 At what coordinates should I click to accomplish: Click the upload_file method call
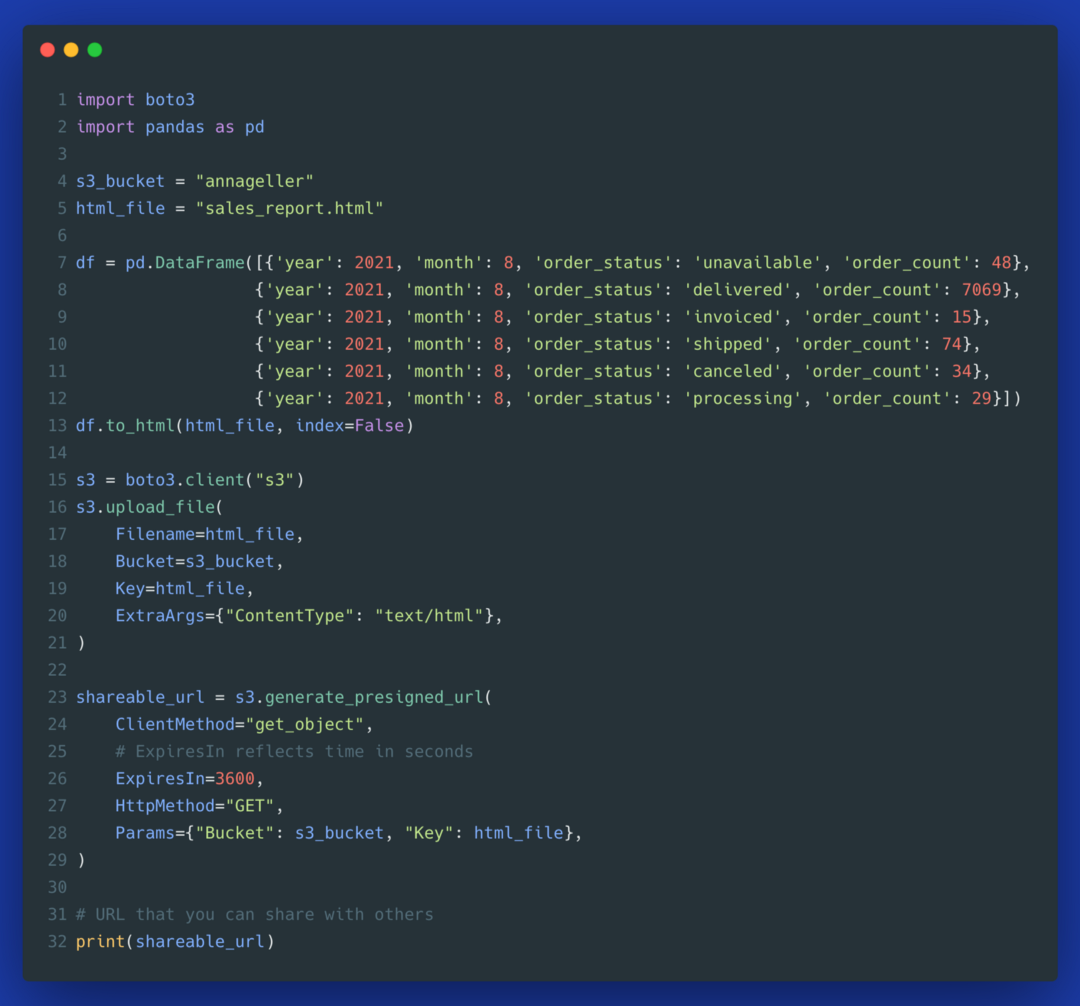click(155, 508)
